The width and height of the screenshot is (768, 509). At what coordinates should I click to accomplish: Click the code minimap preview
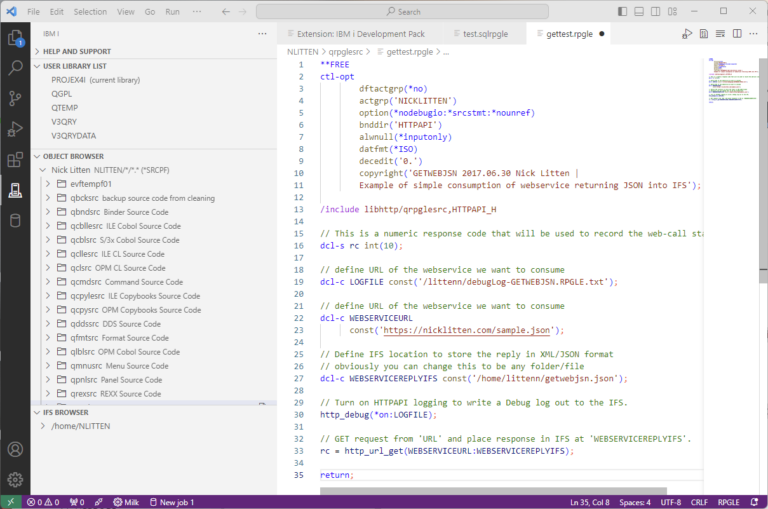(x=731, y=81)
